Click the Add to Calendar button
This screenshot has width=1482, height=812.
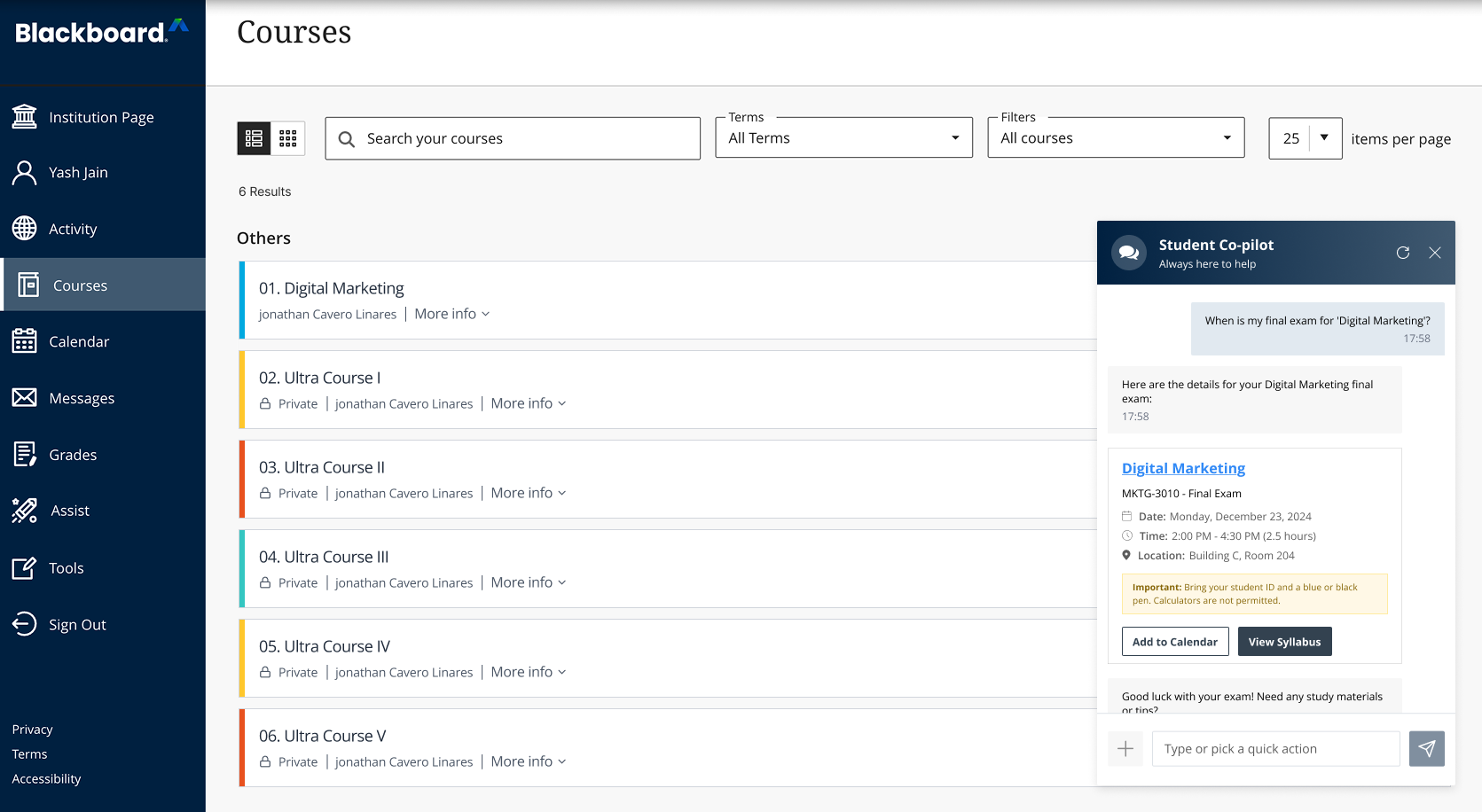tap(1174, 642)
